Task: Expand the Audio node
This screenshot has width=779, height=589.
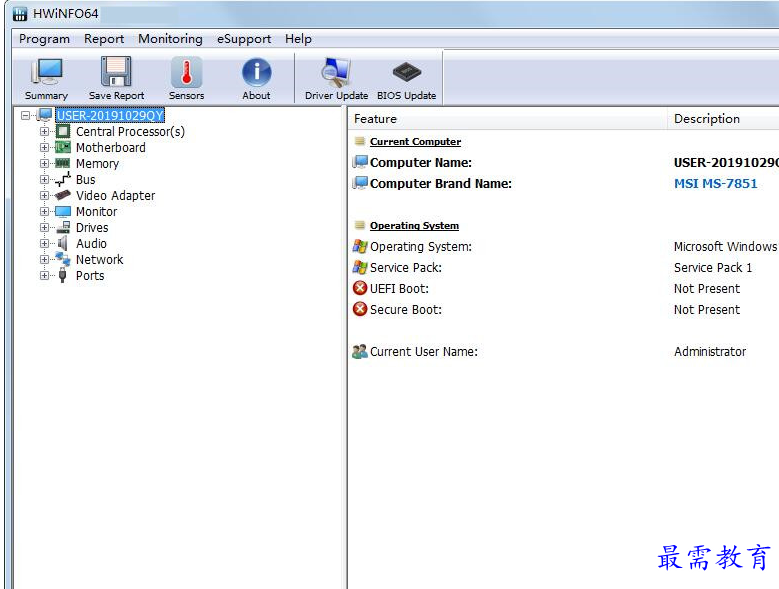Action: tap(44, 243)
